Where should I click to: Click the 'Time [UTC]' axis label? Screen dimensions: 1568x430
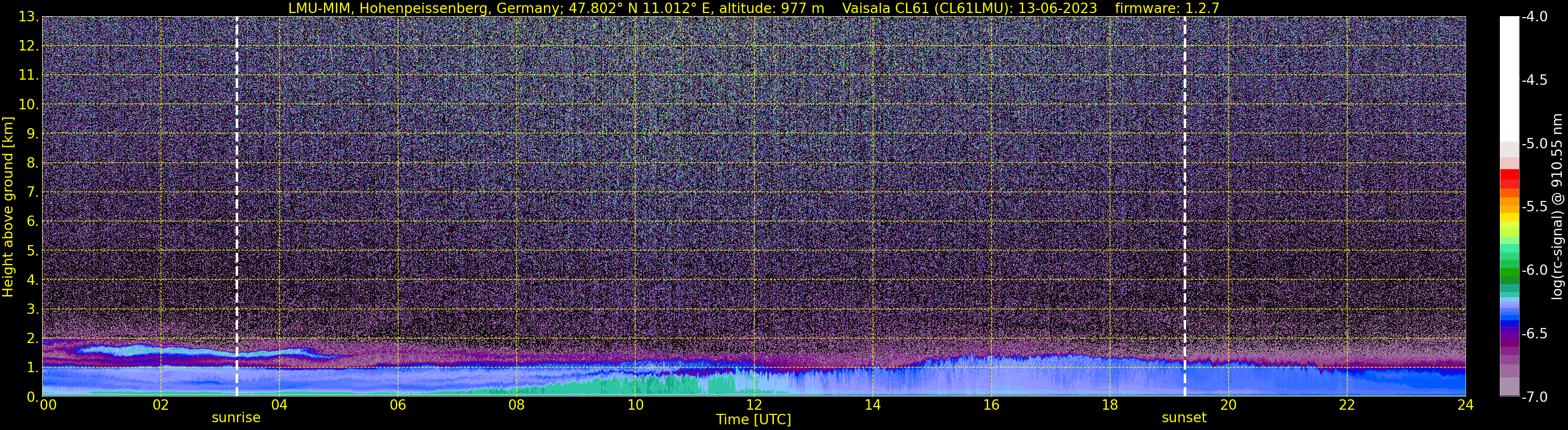click(754, 420)
